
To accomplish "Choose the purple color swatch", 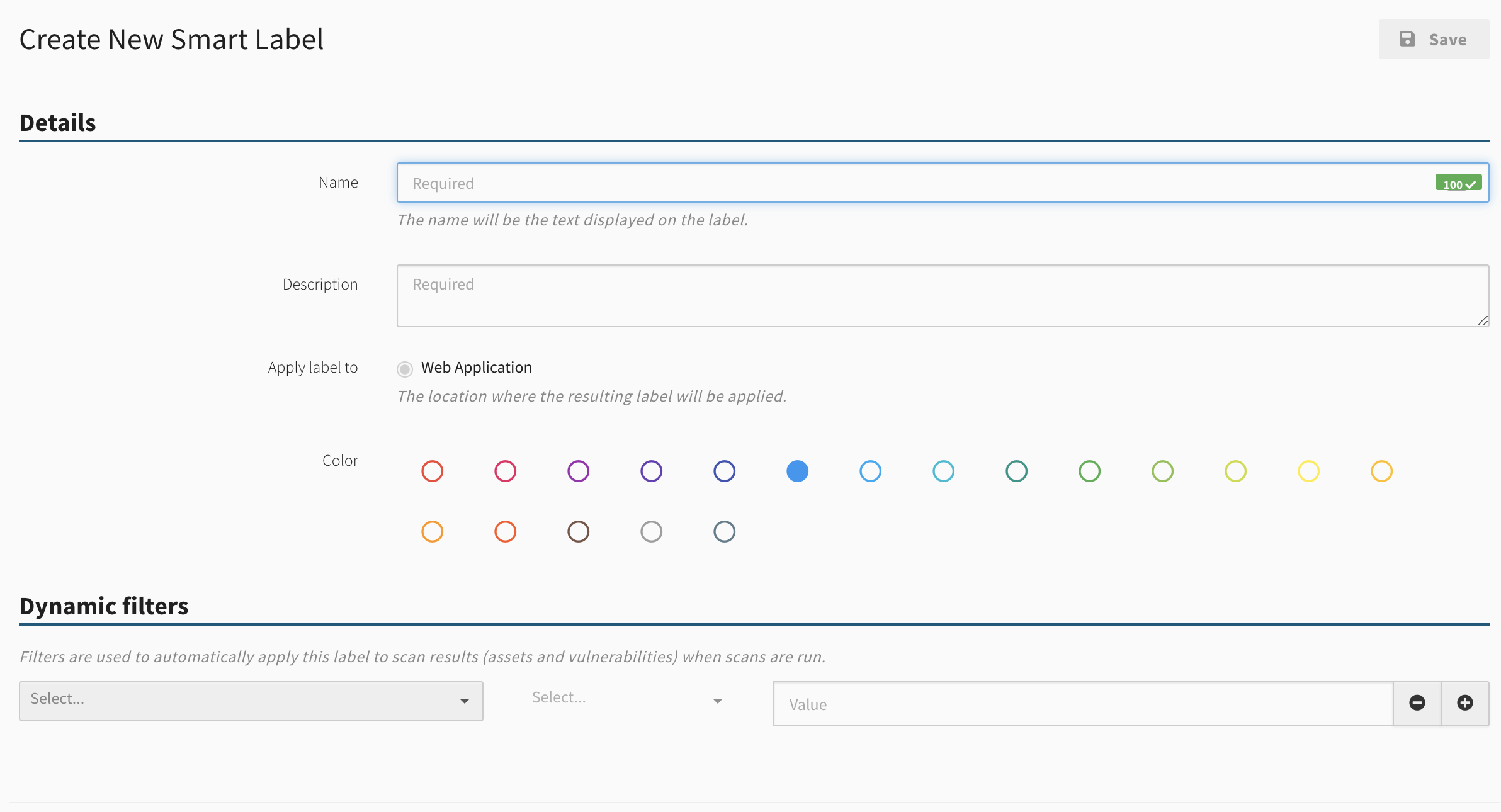I will point(579,471).
